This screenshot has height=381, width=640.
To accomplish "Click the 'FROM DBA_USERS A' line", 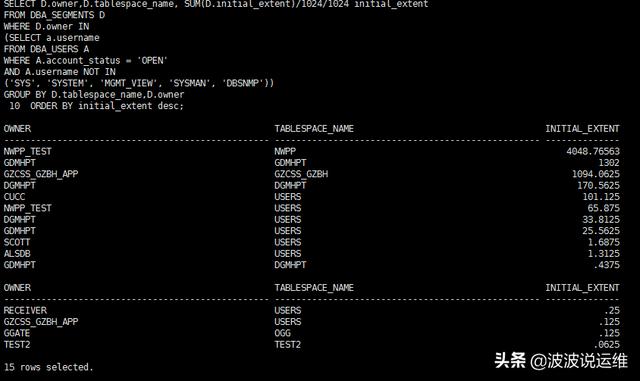I will (x=47, y=49).
